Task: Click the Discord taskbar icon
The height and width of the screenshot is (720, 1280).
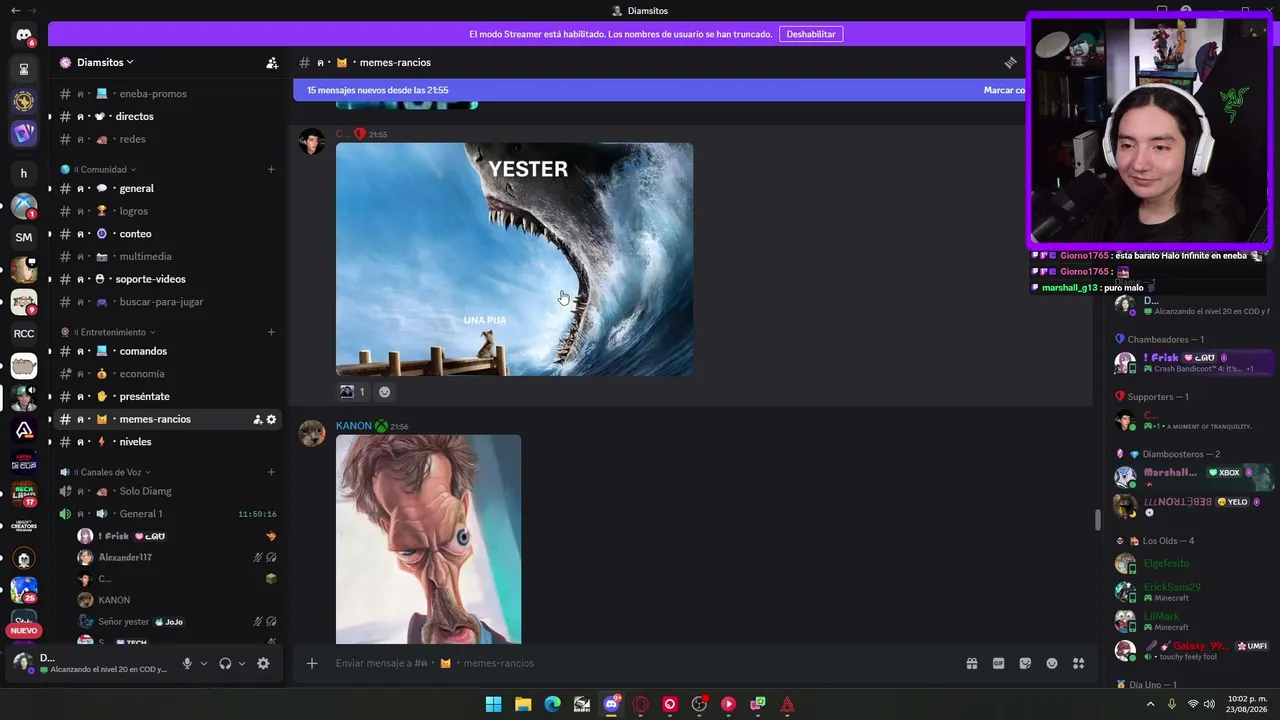Action: [x=611, y=704]
